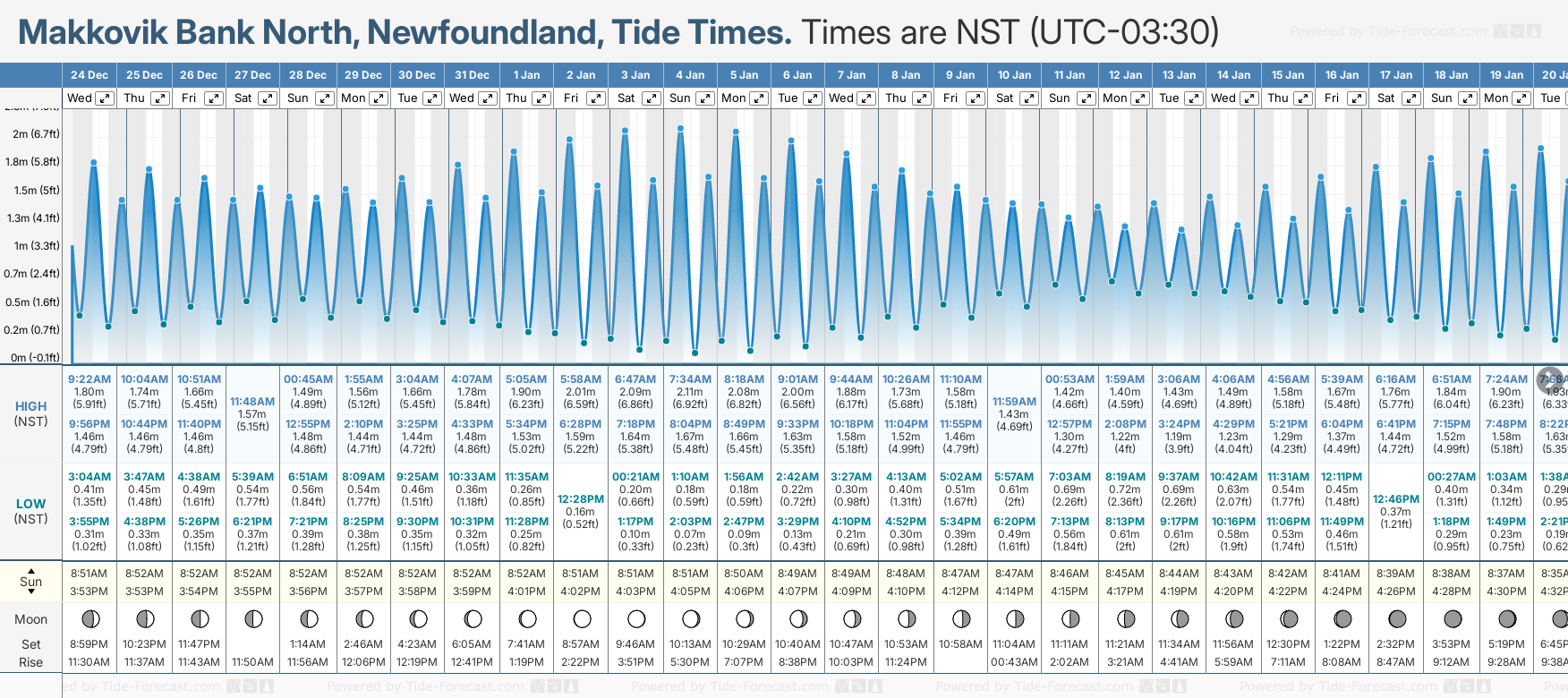Click the 12:28PM low tide entry on 2 Jan
Image resolution: width=1568 pixels, height=698 pixels.
pyautogui.click(x=581, y=499)
